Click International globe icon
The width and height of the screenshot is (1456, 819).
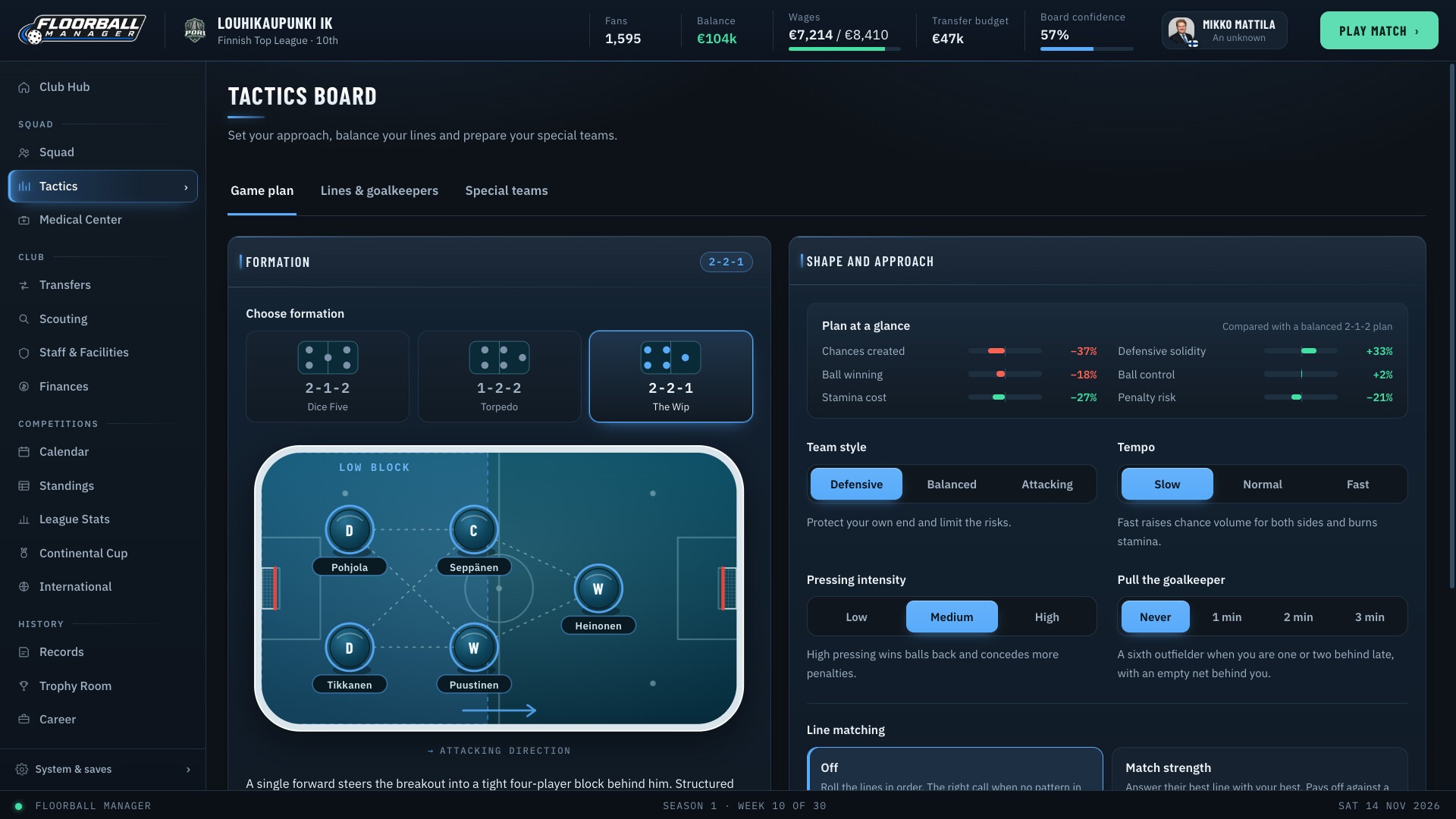pos(24,587)
